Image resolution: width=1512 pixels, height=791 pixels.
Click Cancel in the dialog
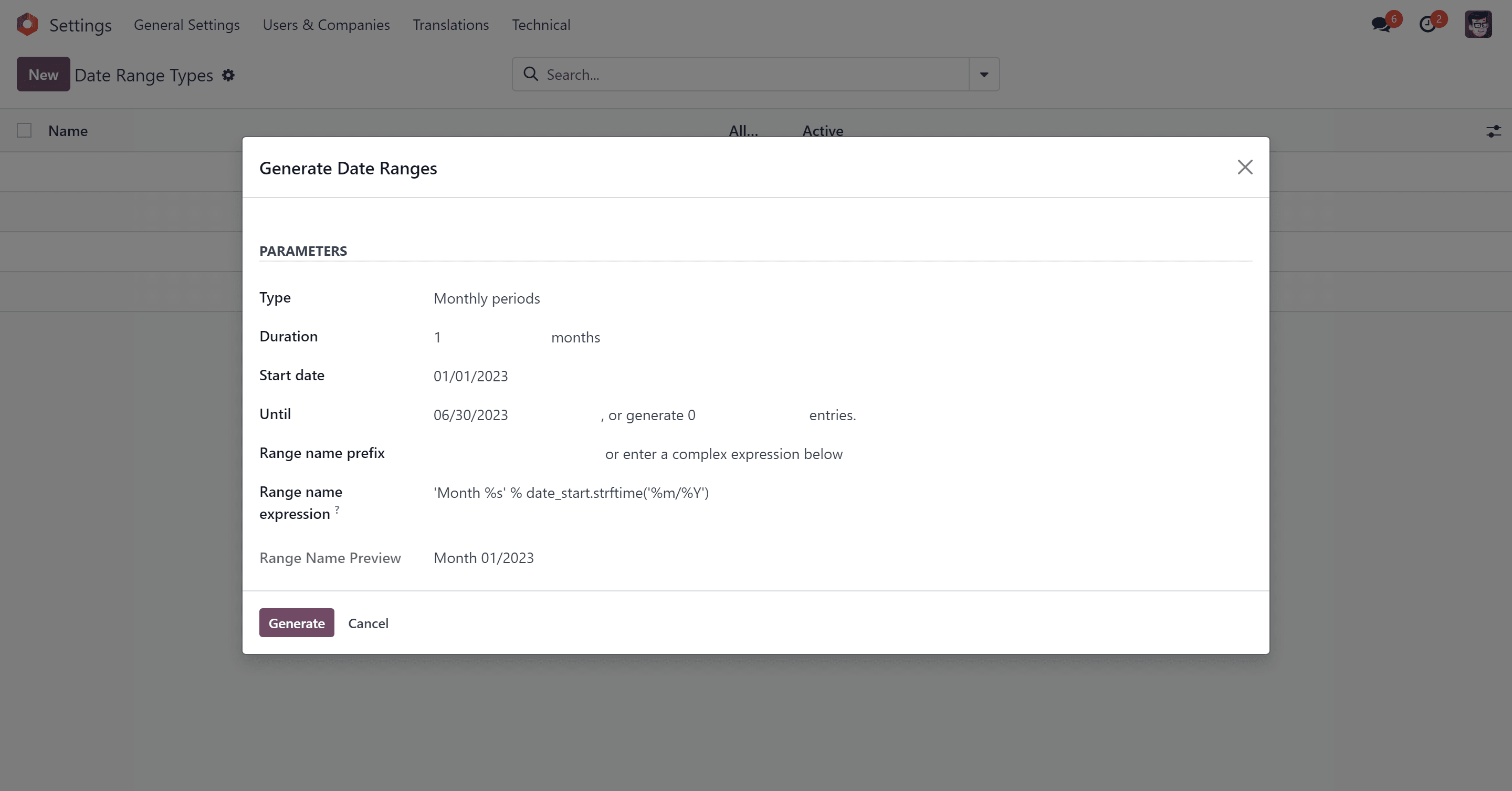pos(368,623)
